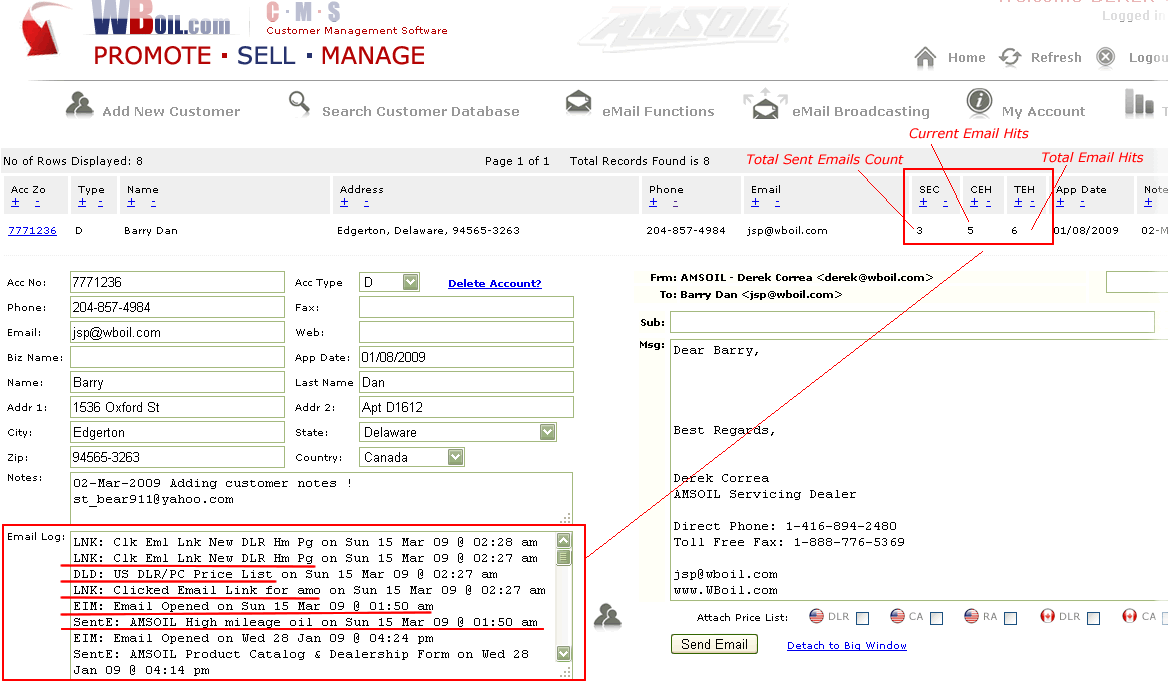Open the Detach to Big Window link

pyautogui.click(x=847, y=646)
